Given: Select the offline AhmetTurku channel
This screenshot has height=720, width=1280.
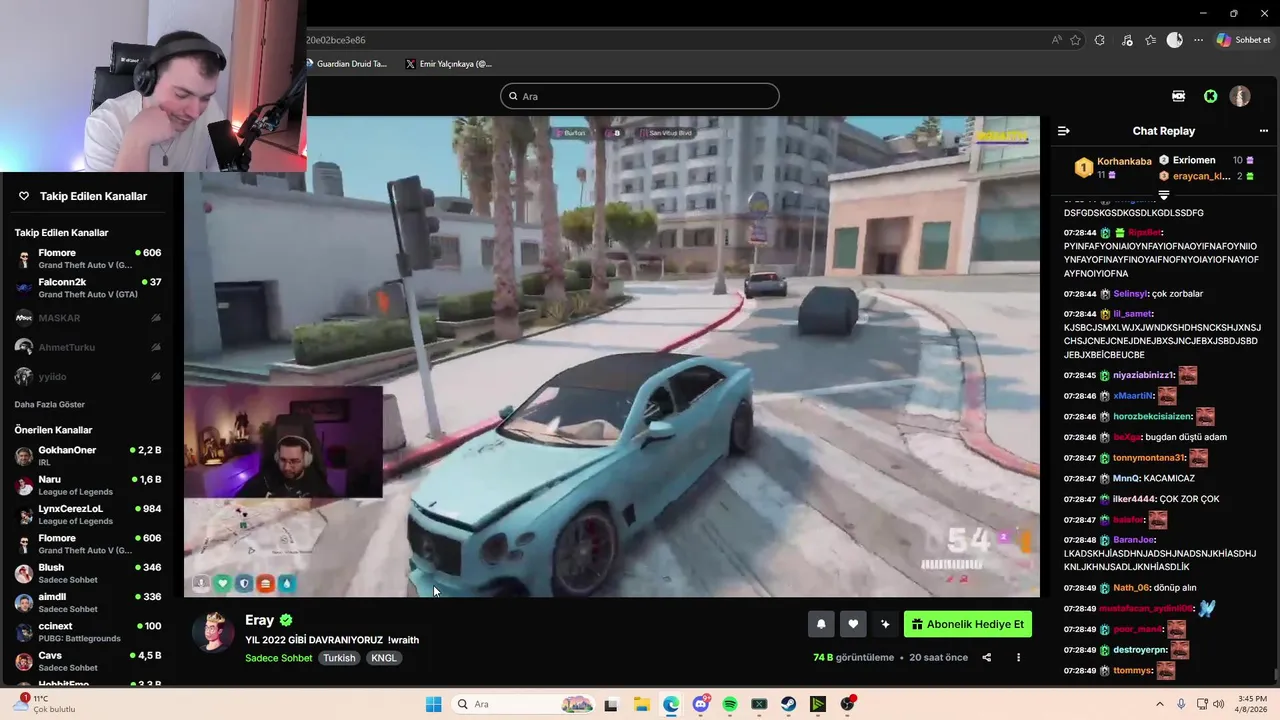Looking at the screenshot, I should (88, 347).
